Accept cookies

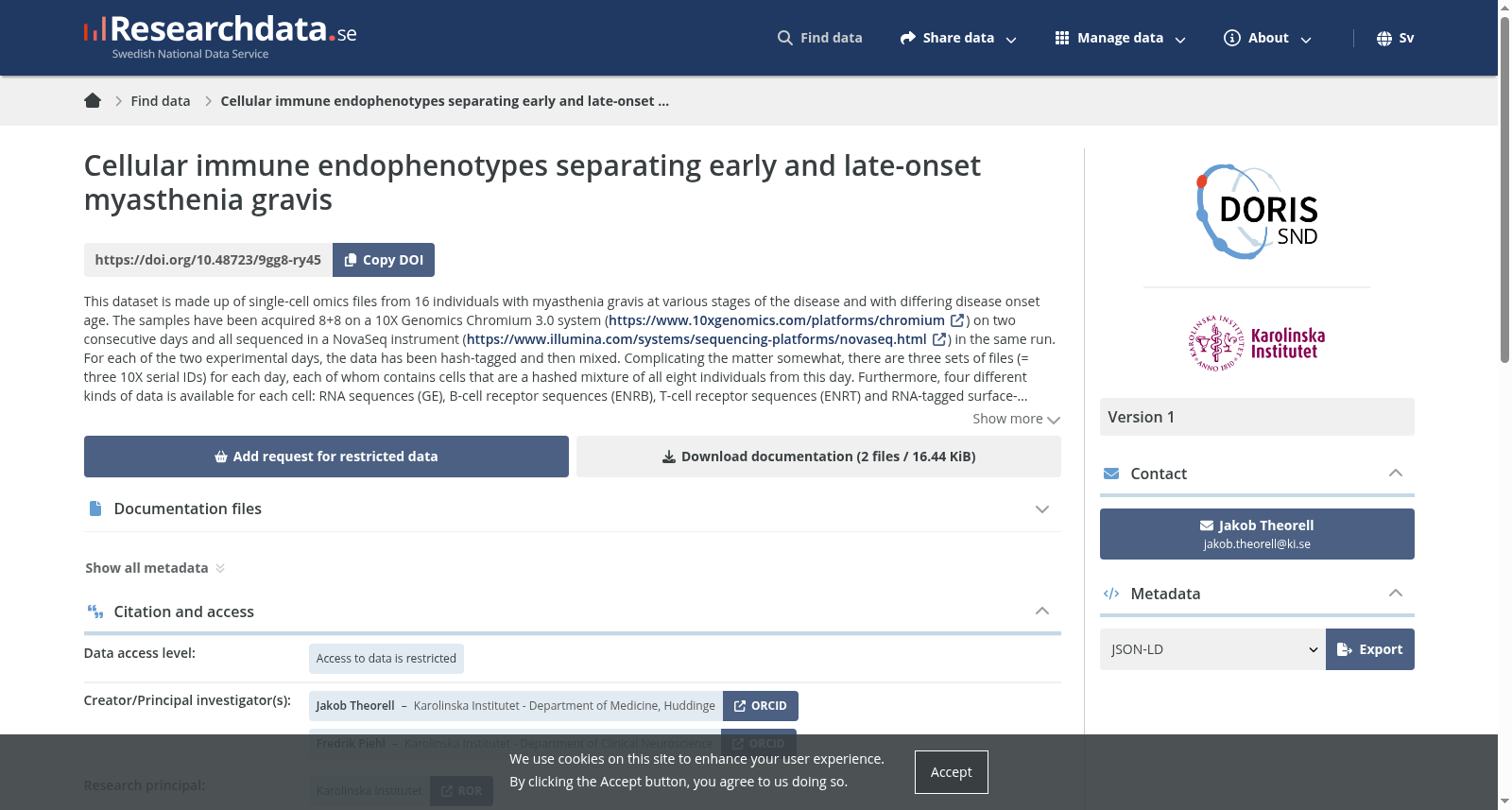[x=952, y=772]
